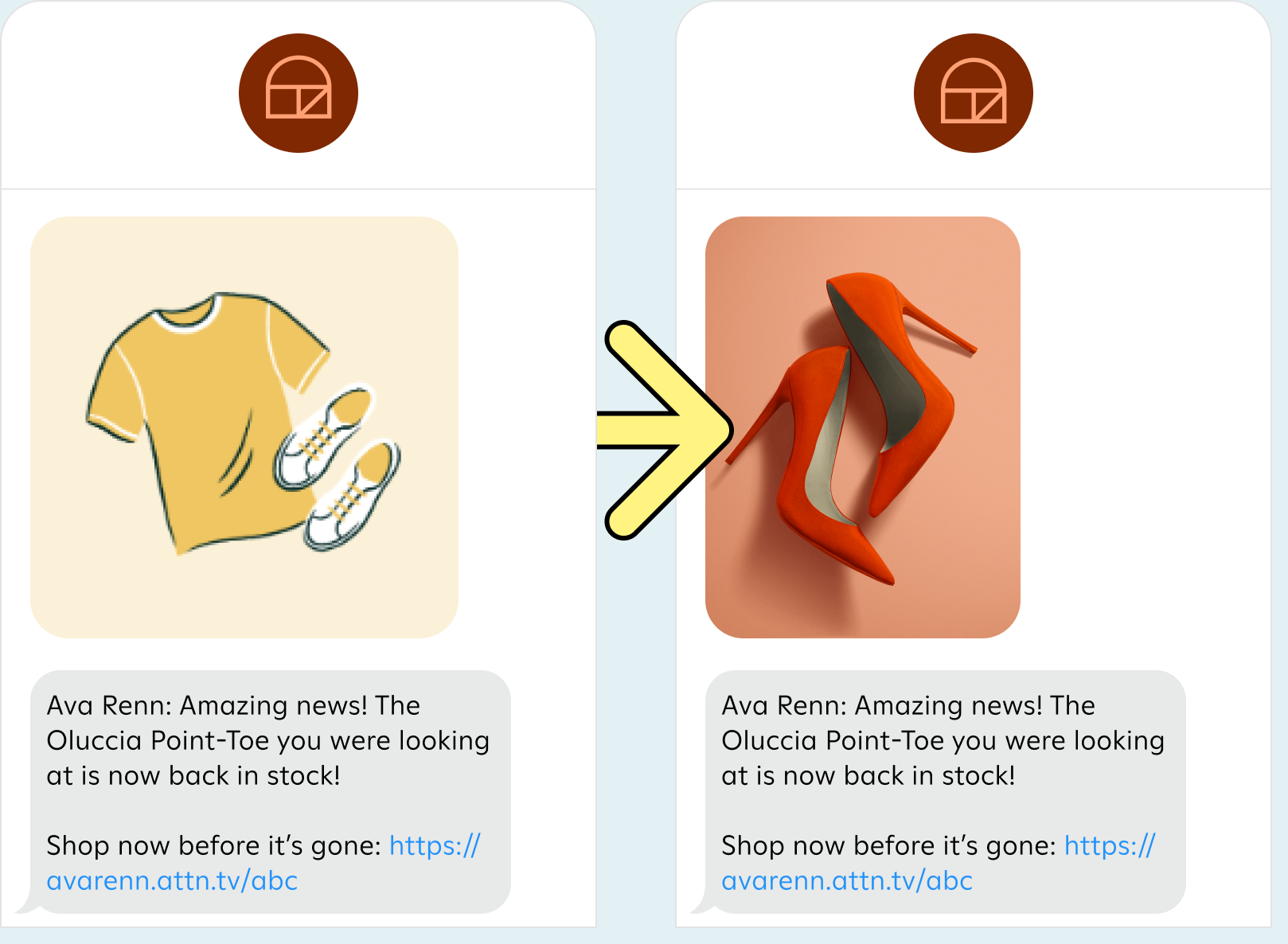Click the brand logo in the left message header

[299, 93]
